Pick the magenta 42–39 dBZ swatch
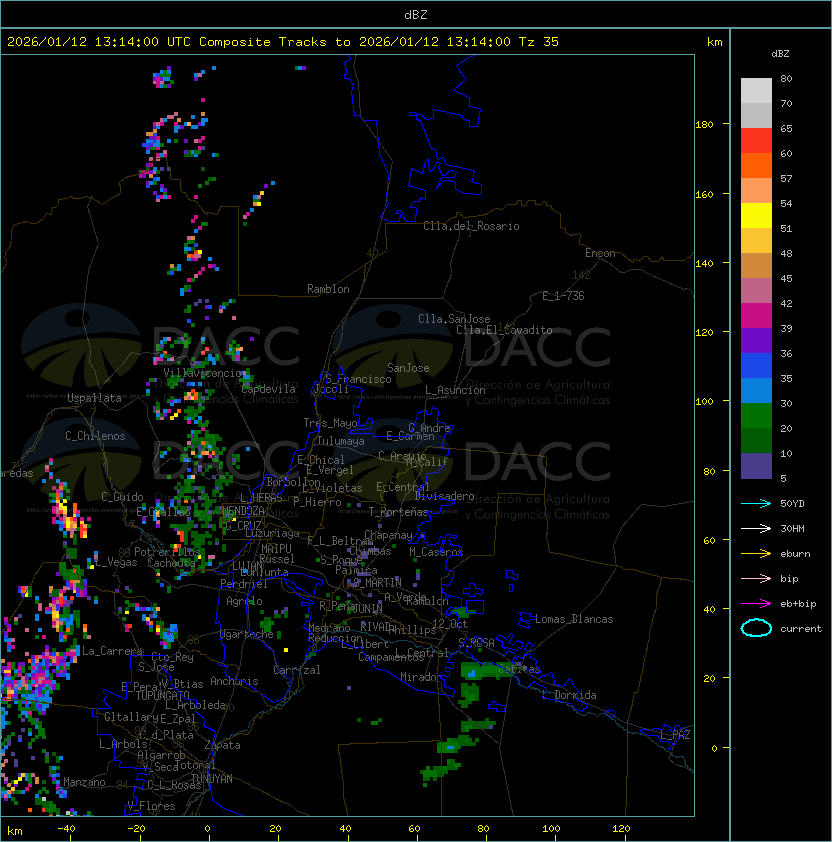This screenshot has width=832, height=842. coord(756,316)
